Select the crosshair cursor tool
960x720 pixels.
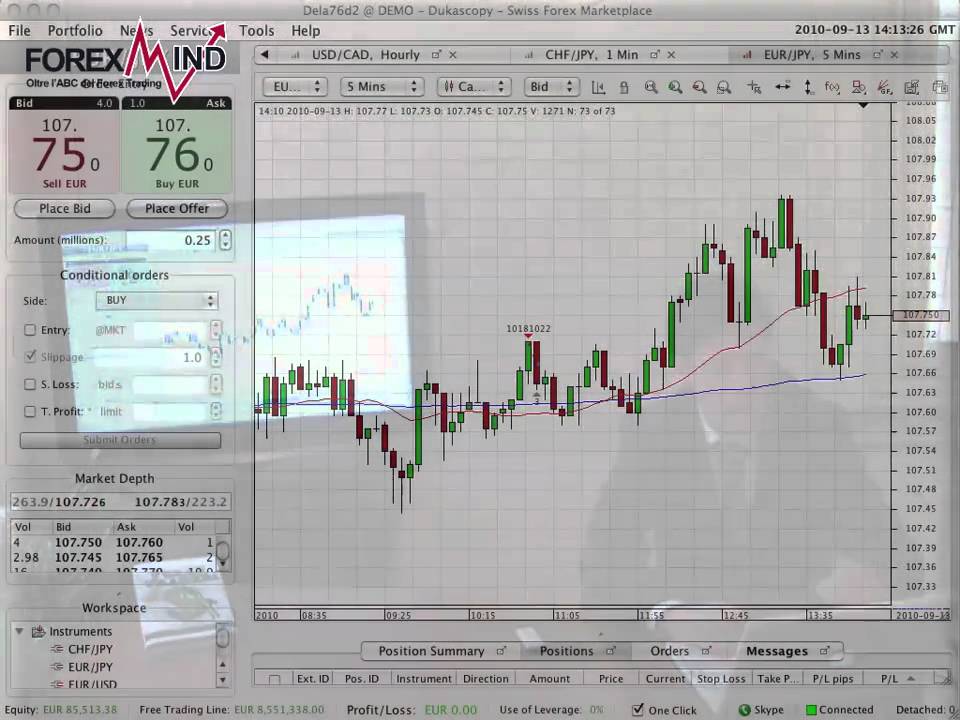click(x=754, y=87)
